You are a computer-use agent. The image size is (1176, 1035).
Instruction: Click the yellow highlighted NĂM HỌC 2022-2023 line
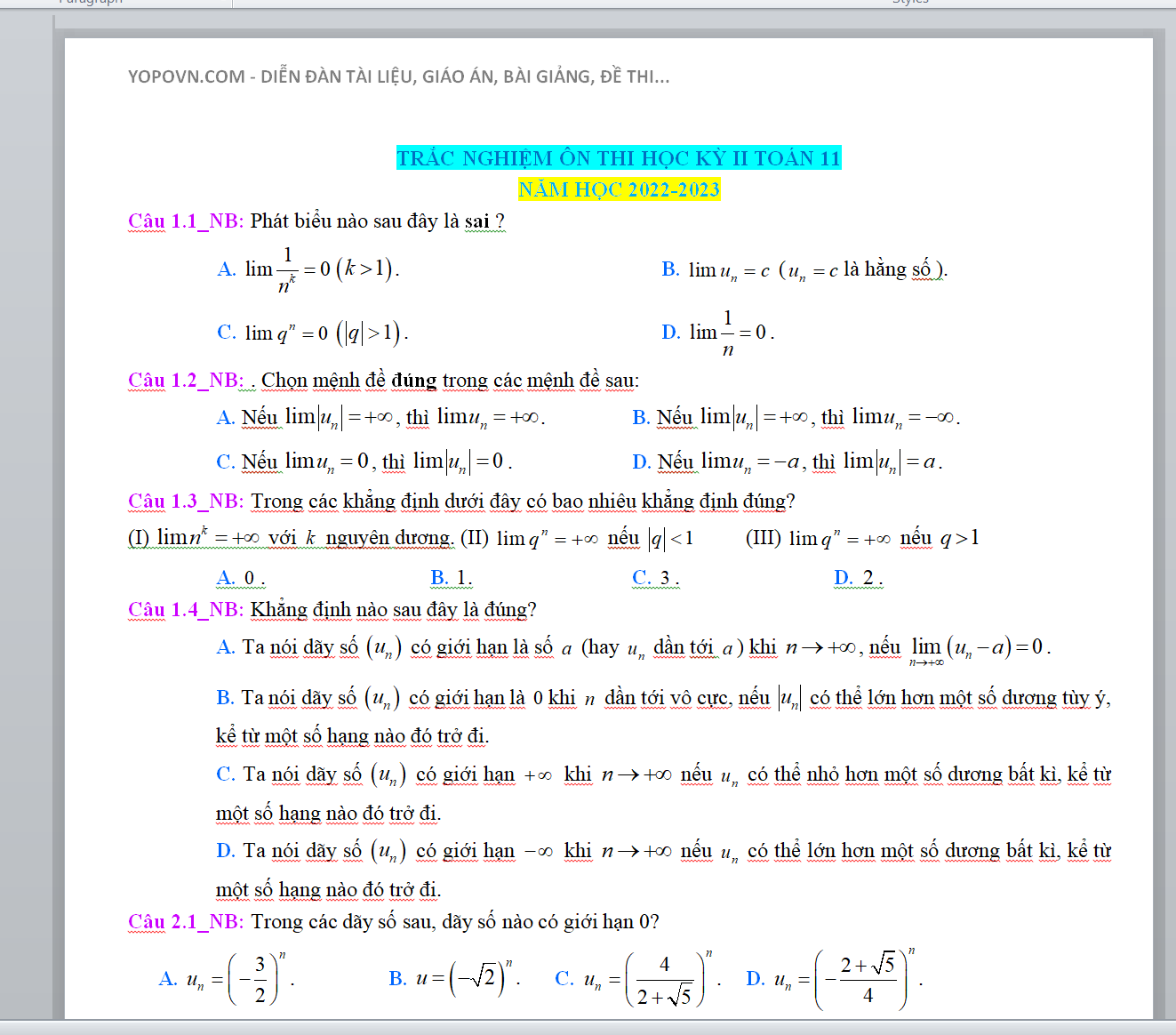[619, 189]
